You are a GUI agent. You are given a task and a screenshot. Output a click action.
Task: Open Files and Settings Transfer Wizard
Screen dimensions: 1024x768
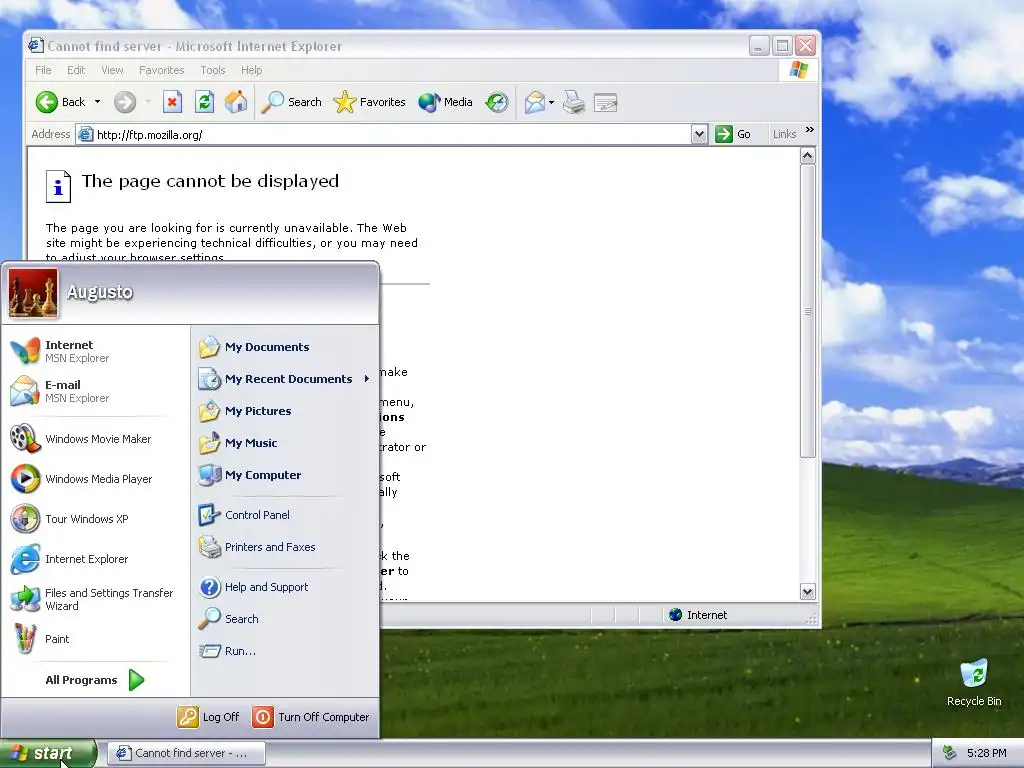[x=95, y=599]
